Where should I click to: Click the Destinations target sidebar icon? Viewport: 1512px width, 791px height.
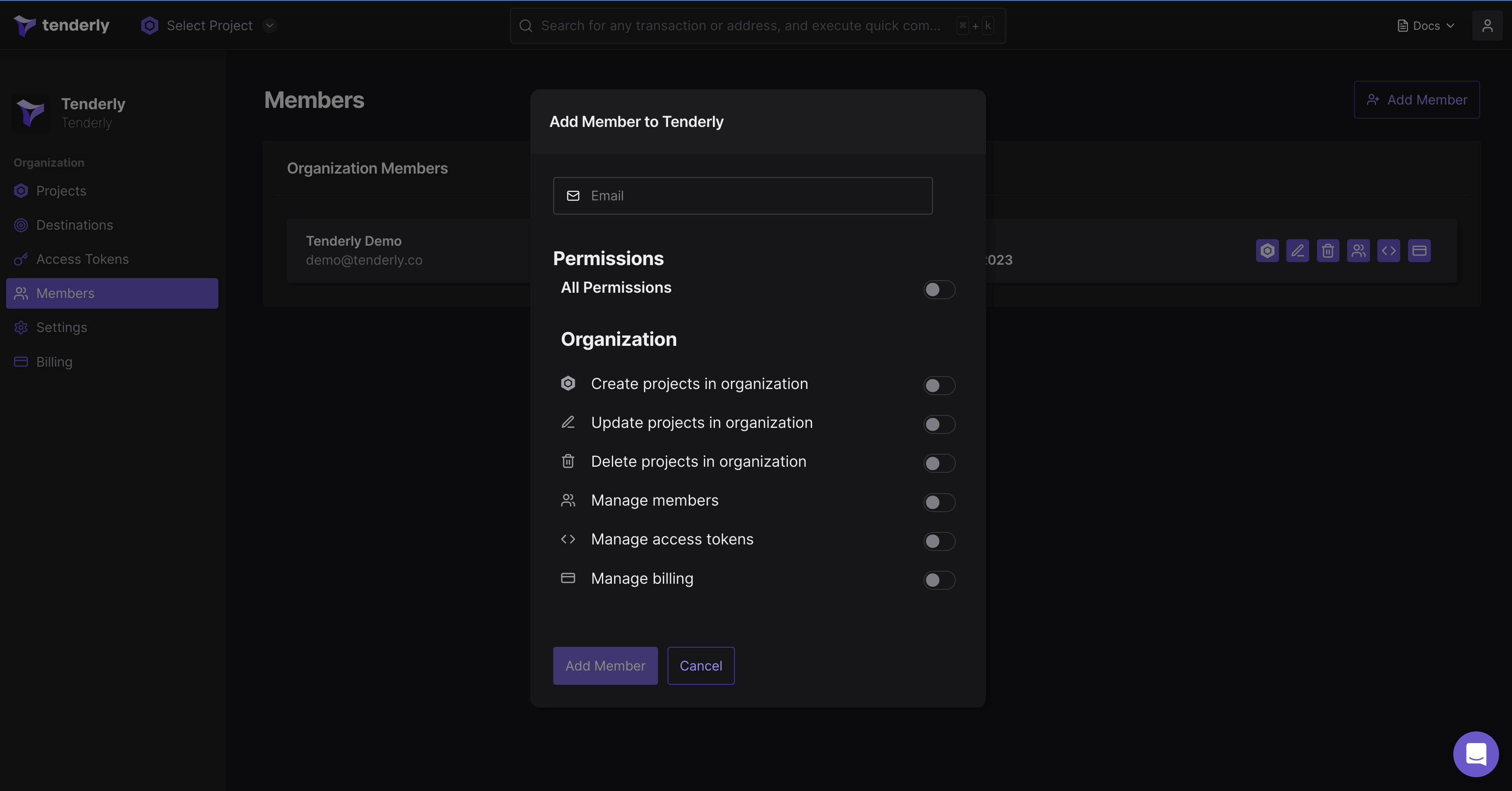point(21,225)
